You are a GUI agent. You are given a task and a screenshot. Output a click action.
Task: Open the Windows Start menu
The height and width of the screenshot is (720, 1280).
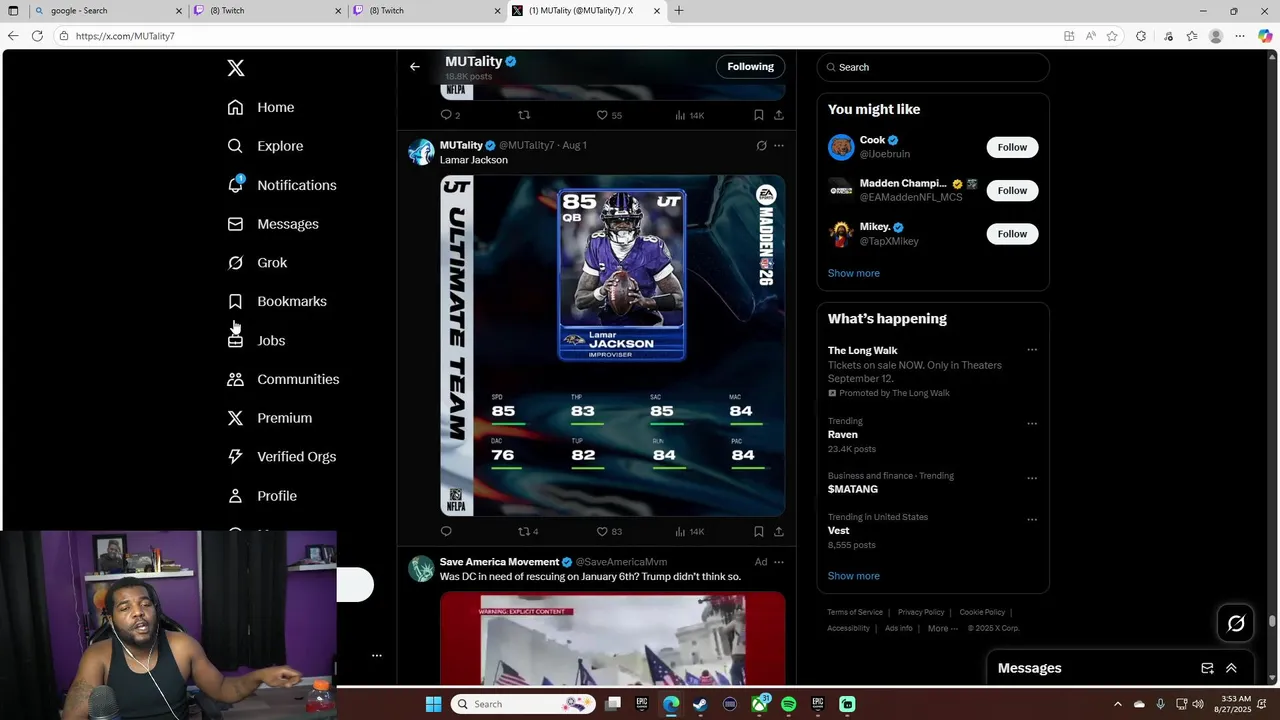pyautogui.click(x=433, y=704)
